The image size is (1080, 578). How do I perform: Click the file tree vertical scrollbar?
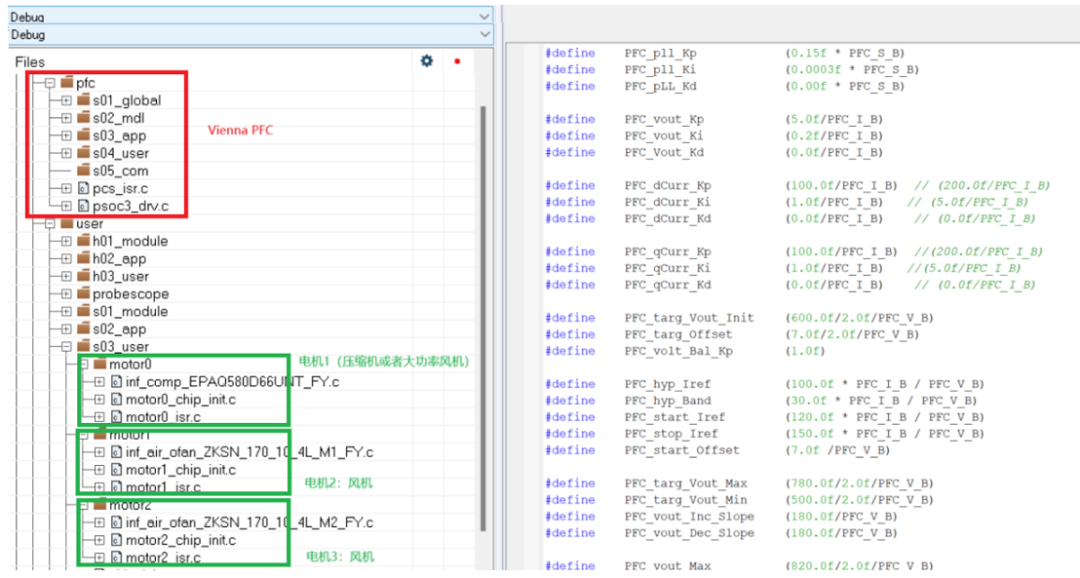click(483, 317)
